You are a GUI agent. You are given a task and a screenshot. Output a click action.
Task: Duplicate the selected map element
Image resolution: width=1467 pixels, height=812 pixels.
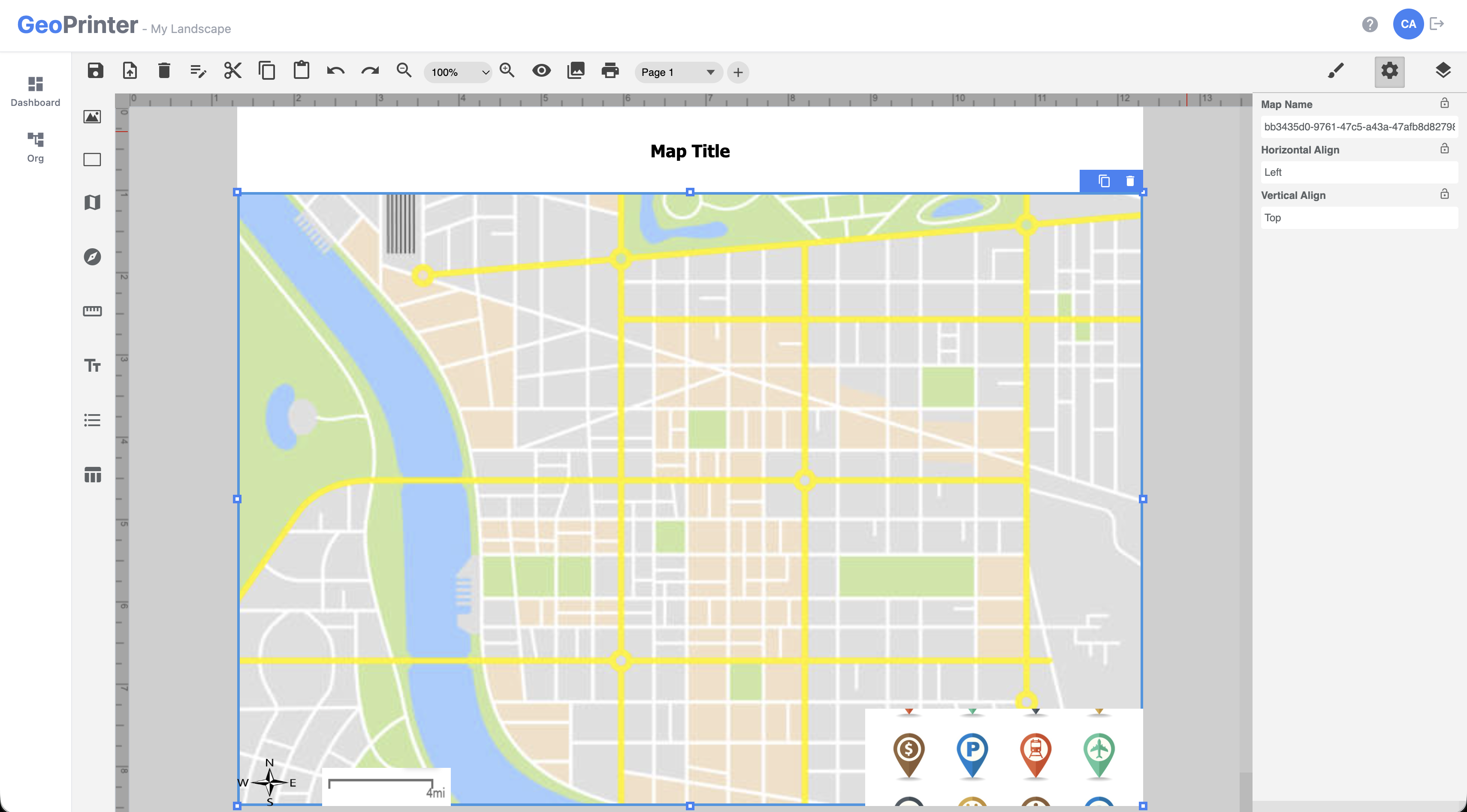tap(1104, 181)
